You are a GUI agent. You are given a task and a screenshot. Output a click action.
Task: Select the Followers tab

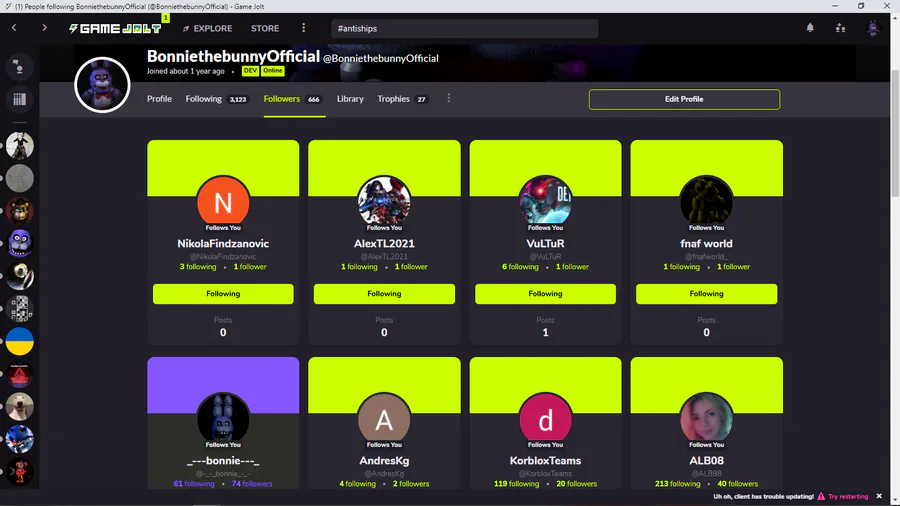292,99
